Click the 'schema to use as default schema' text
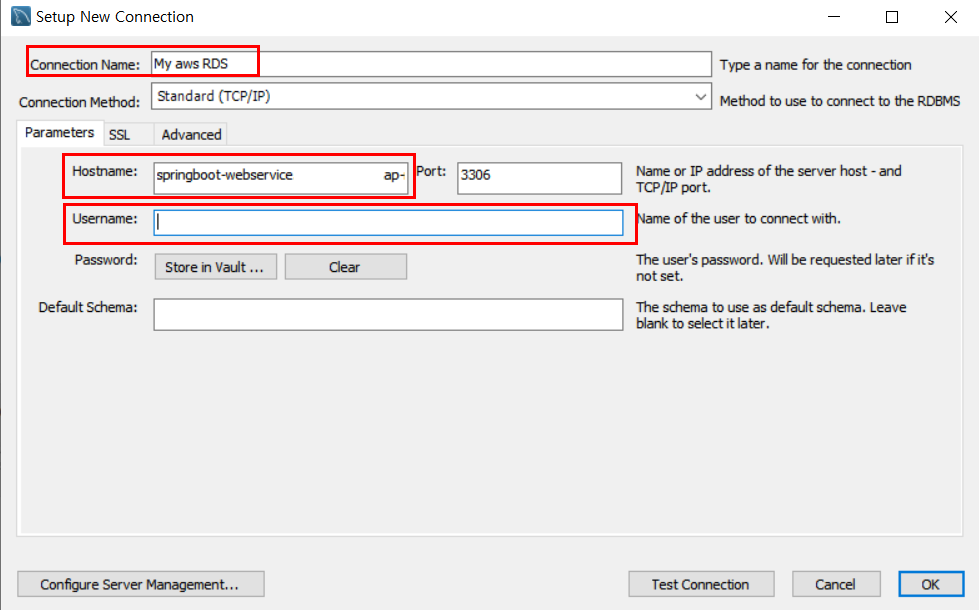This screenshot has width=979, height=610. pos(771,315)
